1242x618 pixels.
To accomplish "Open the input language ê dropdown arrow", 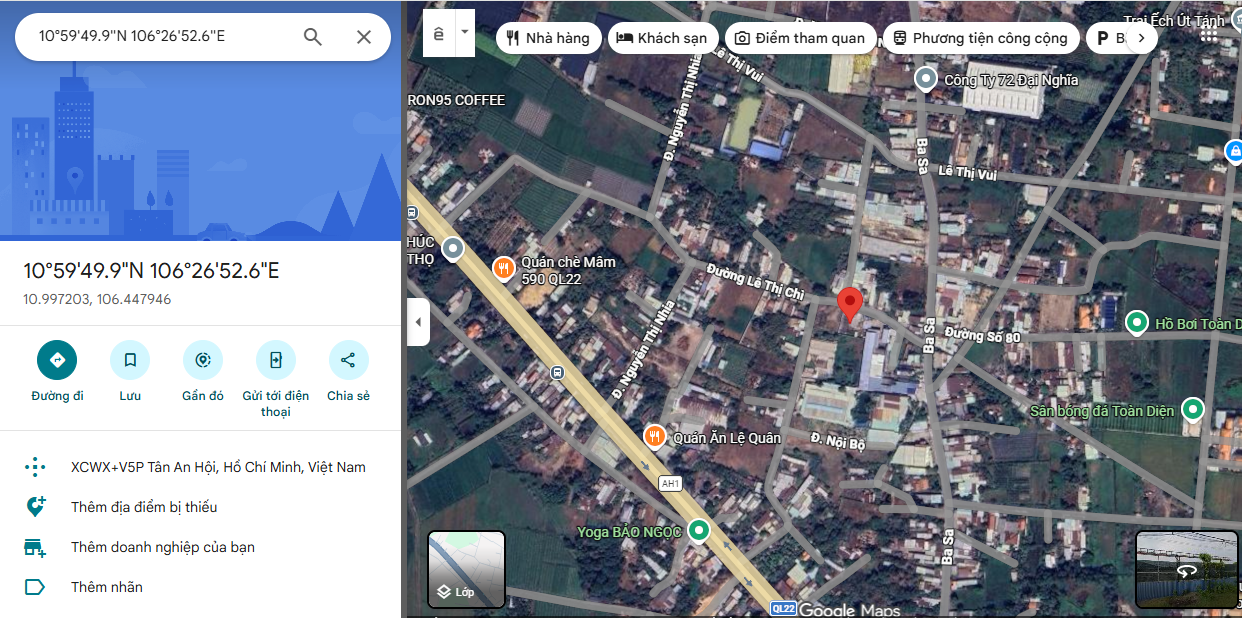I will pyautogui.click(x=464, y=33).
